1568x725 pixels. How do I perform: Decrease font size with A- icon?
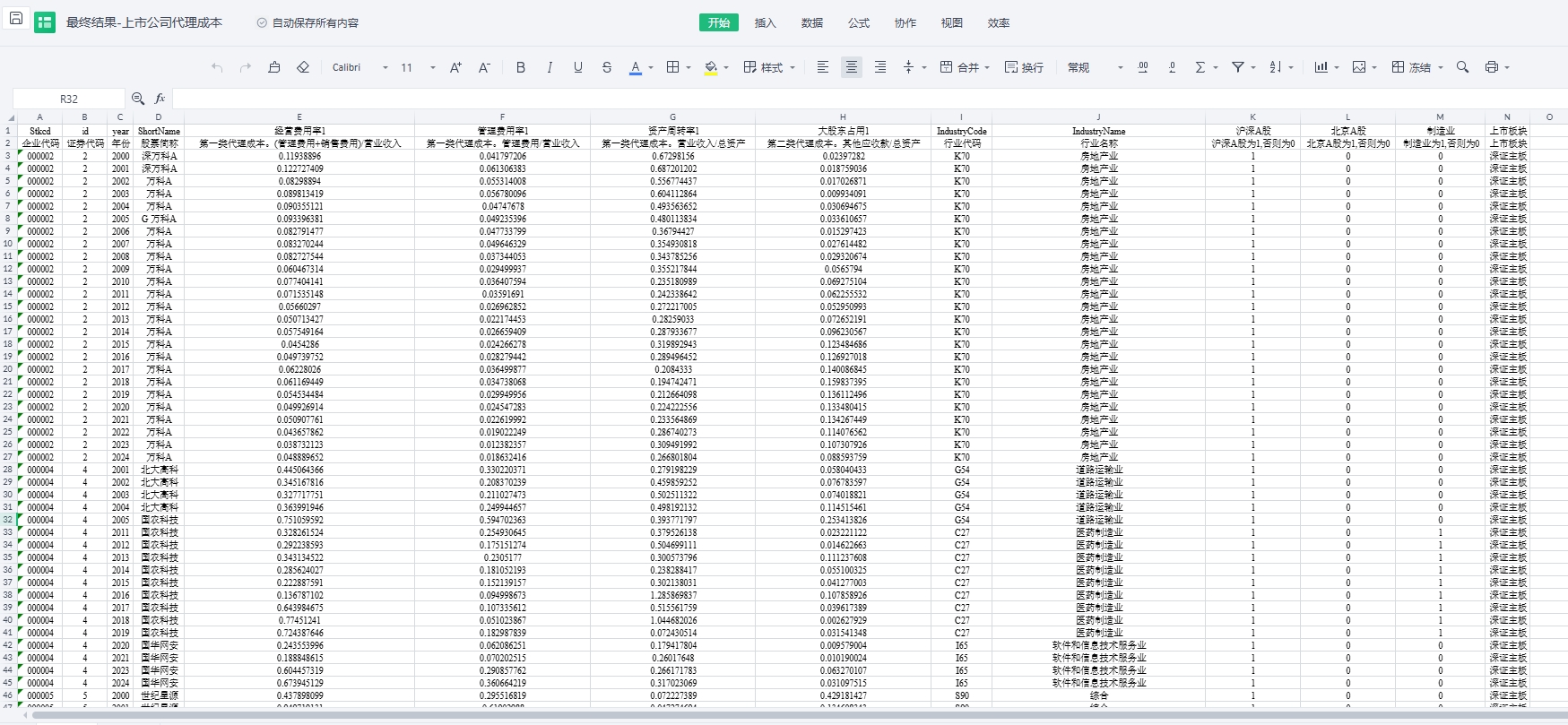[x=484, y=67]
